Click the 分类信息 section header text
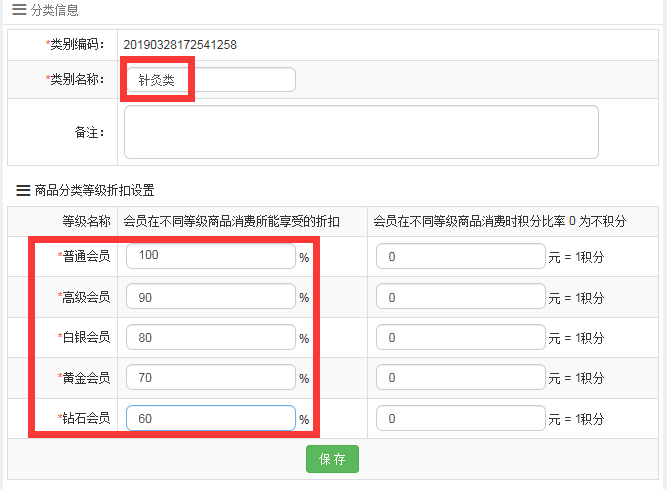The image size is (667, 489). coord(55,10)
